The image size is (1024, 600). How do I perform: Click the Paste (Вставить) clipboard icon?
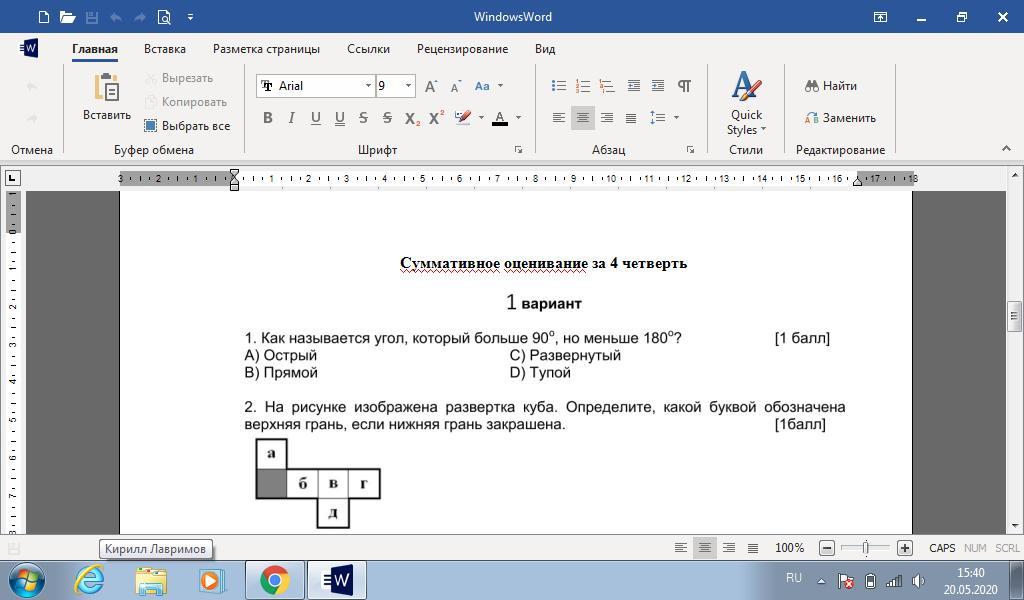coord(106,87)
